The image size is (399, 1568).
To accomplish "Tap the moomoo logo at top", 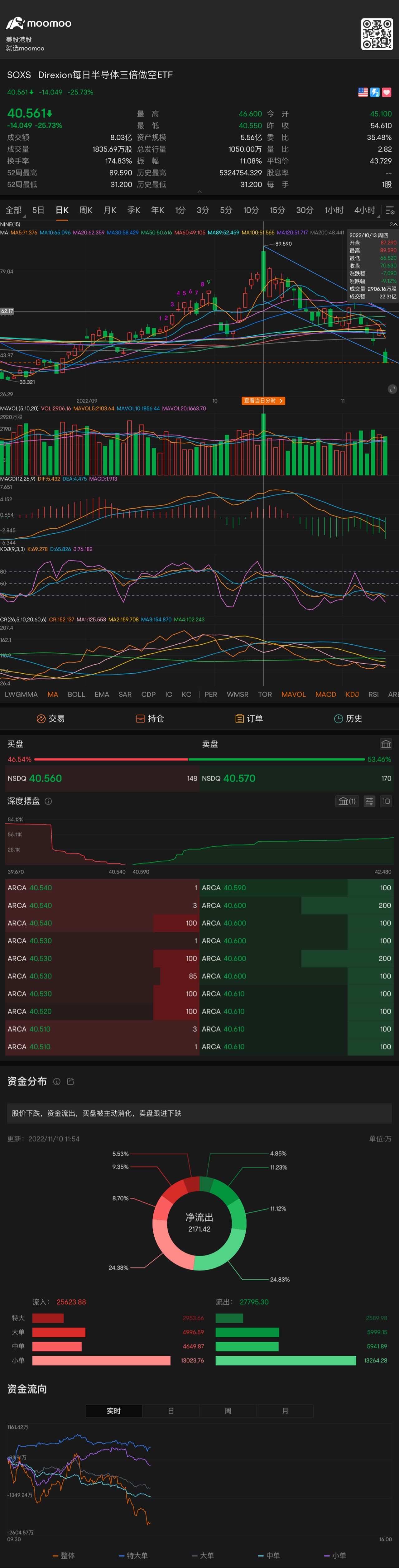I will point(39,24).
